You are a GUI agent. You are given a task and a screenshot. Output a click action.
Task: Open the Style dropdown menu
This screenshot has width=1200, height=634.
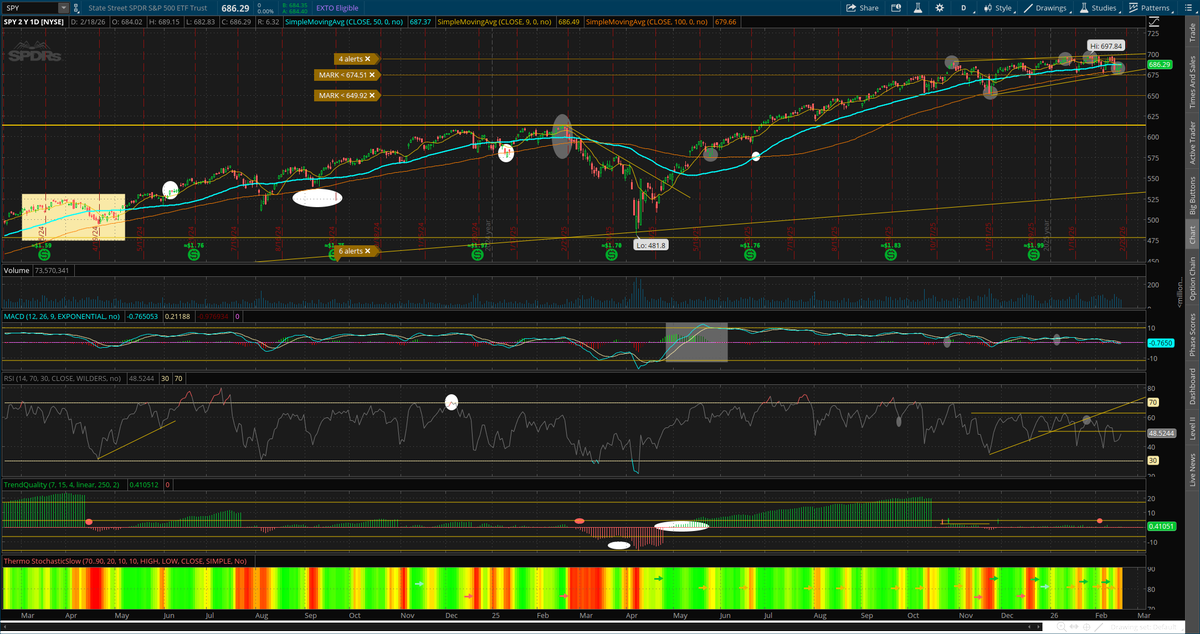coord(1000,8)
